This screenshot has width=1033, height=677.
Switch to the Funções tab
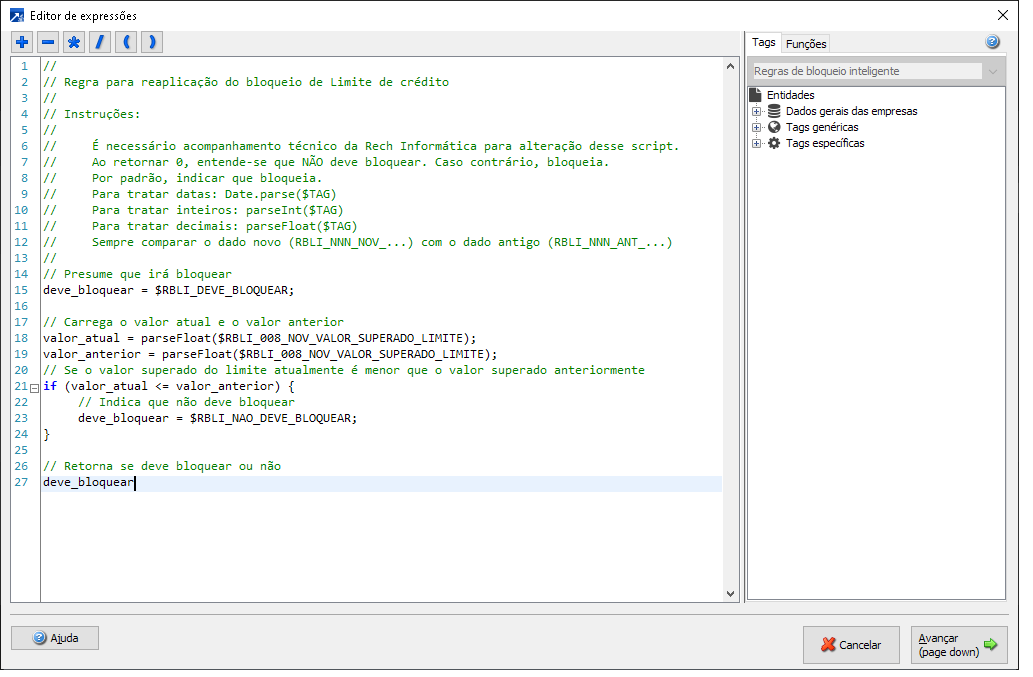tap(806, 44)
